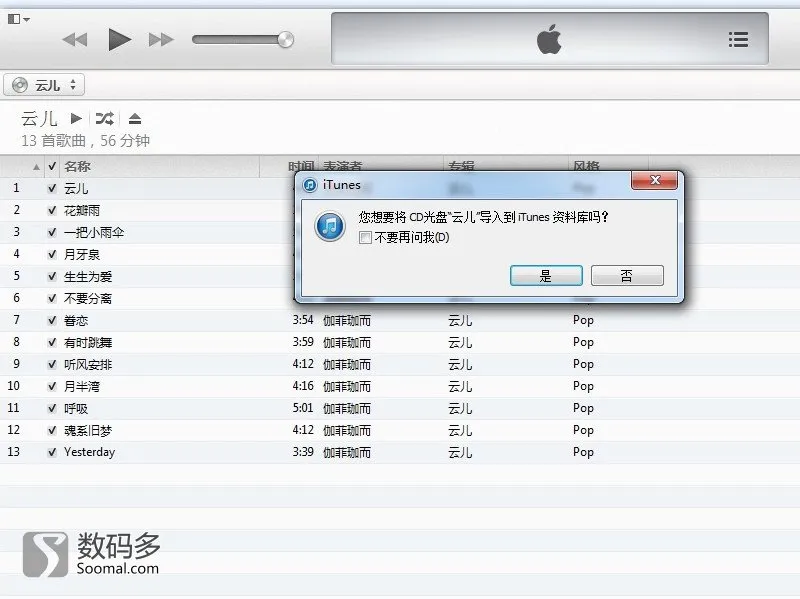800x599 pixels.
Task: Select the track name 花瓣雨
Action: click(82, 211)
